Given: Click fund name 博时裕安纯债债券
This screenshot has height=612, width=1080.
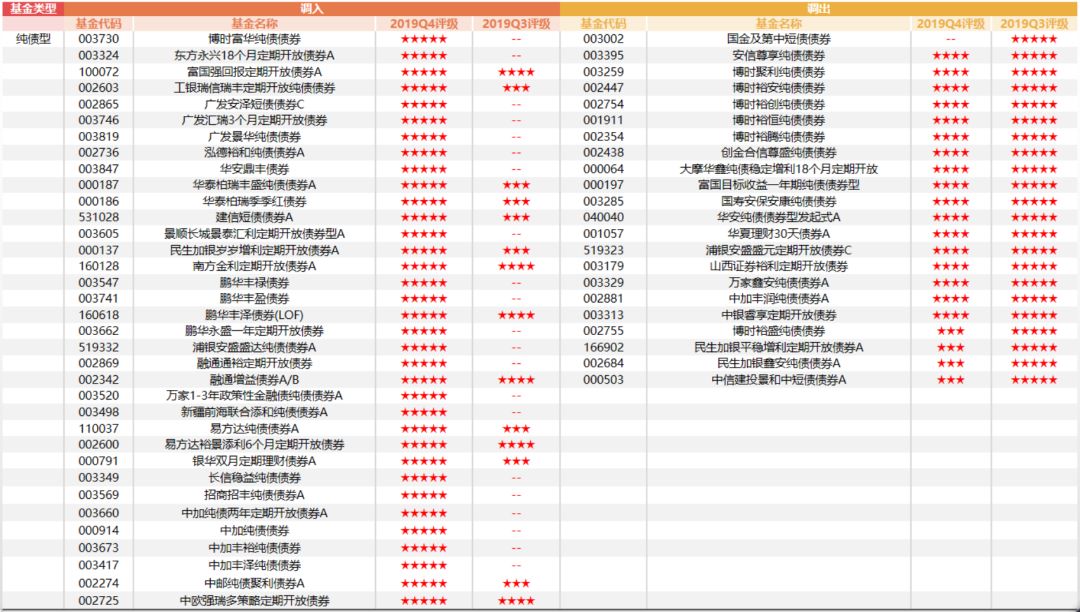Looking at the screenshot, I should 779,88.
